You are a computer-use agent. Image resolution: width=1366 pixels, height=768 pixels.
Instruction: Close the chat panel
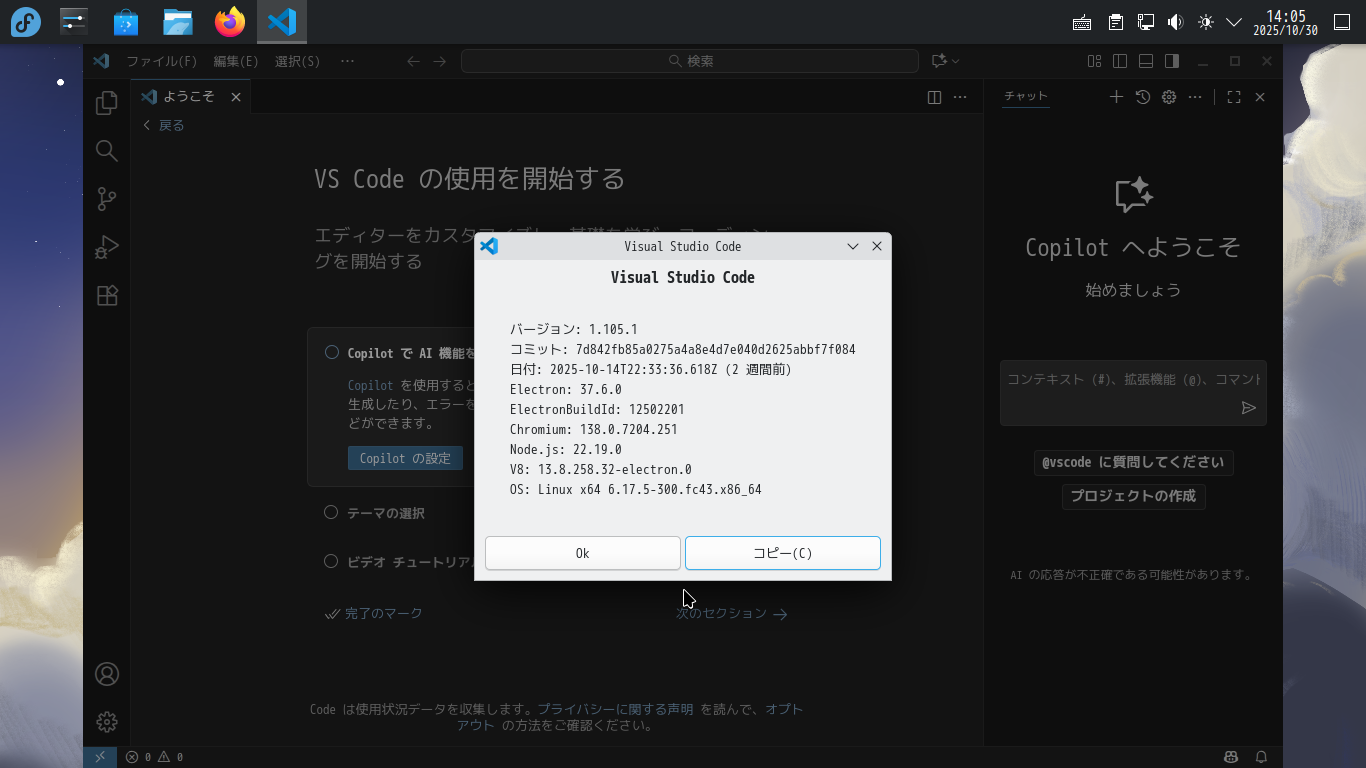click(1260, 97)
